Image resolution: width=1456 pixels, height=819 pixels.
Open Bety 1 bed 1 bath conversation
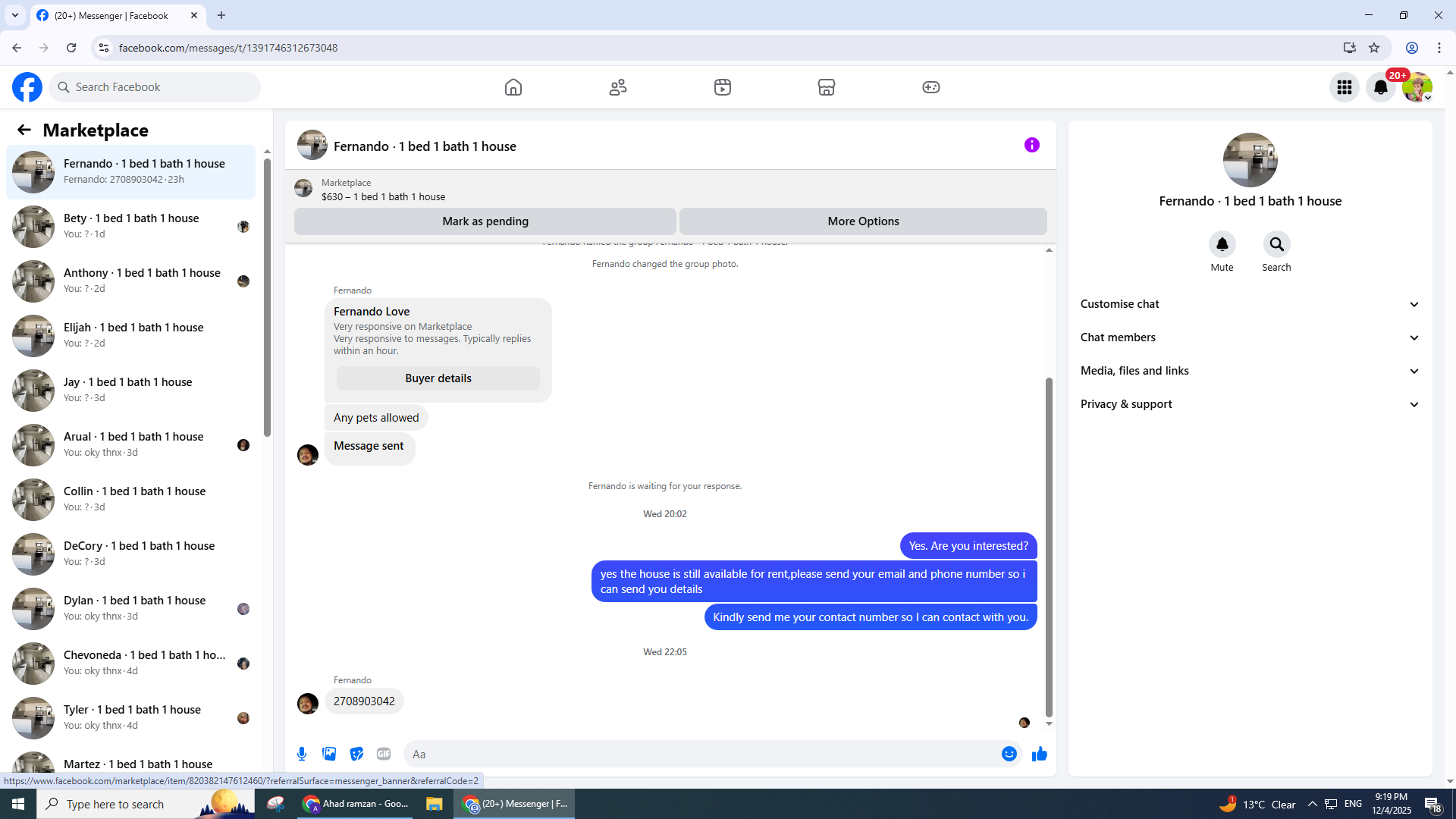pos(131,226)
